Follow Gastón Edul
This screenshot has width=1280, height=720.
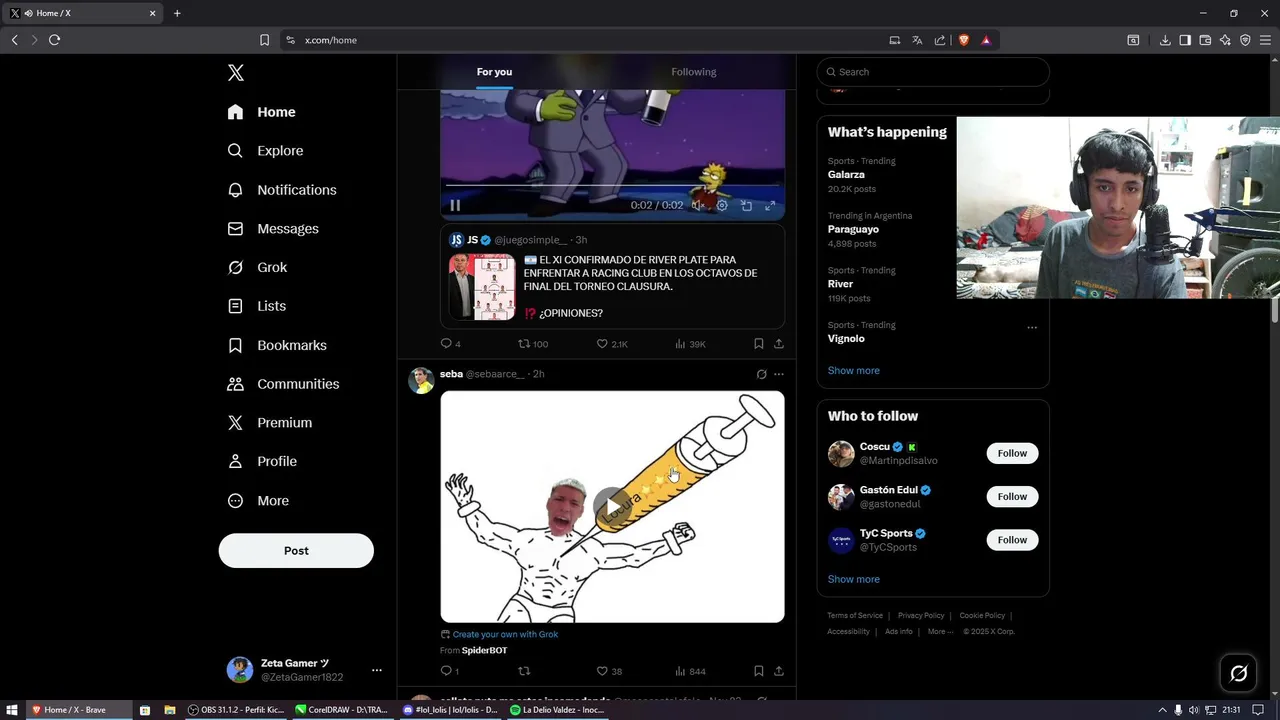pos(1012,497)
